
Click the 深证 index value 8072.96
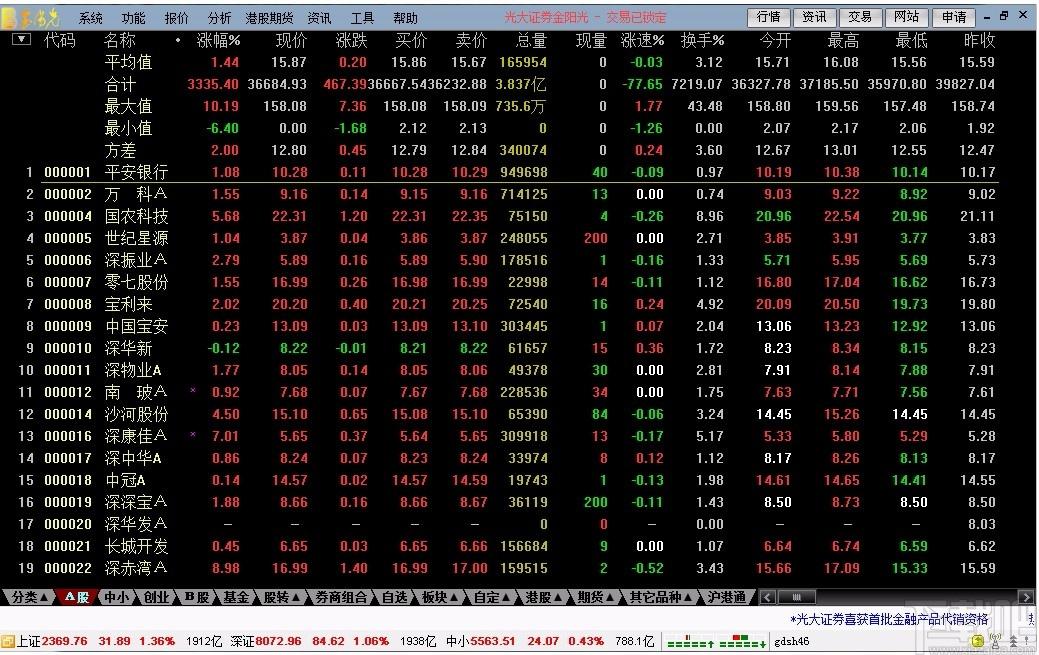point(278,641)
